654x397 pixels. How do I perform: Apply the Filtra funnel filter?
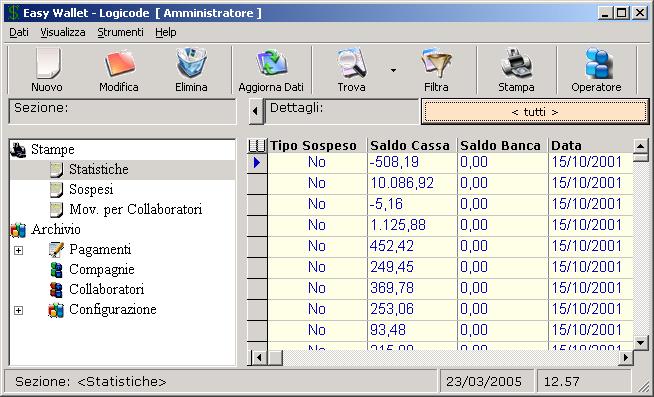pos(436,70)
